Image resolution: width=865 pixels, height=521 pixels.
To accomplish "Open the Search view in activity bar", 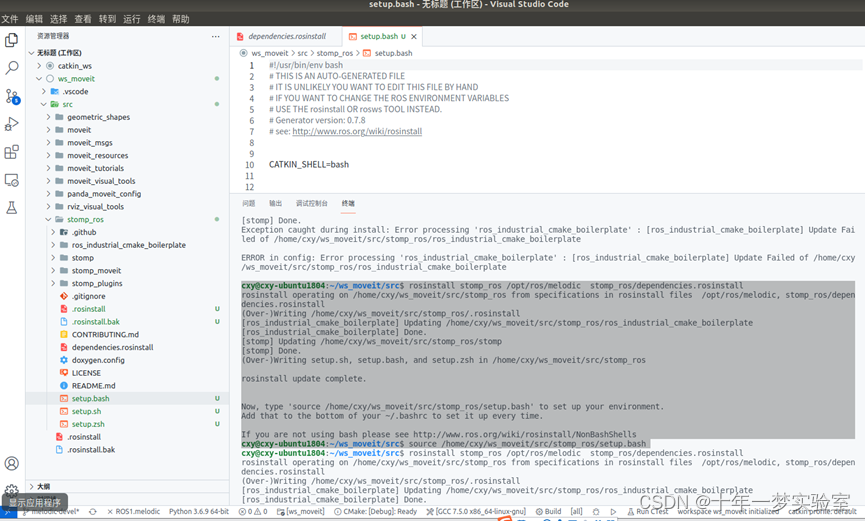I will [x=12, y=68].
